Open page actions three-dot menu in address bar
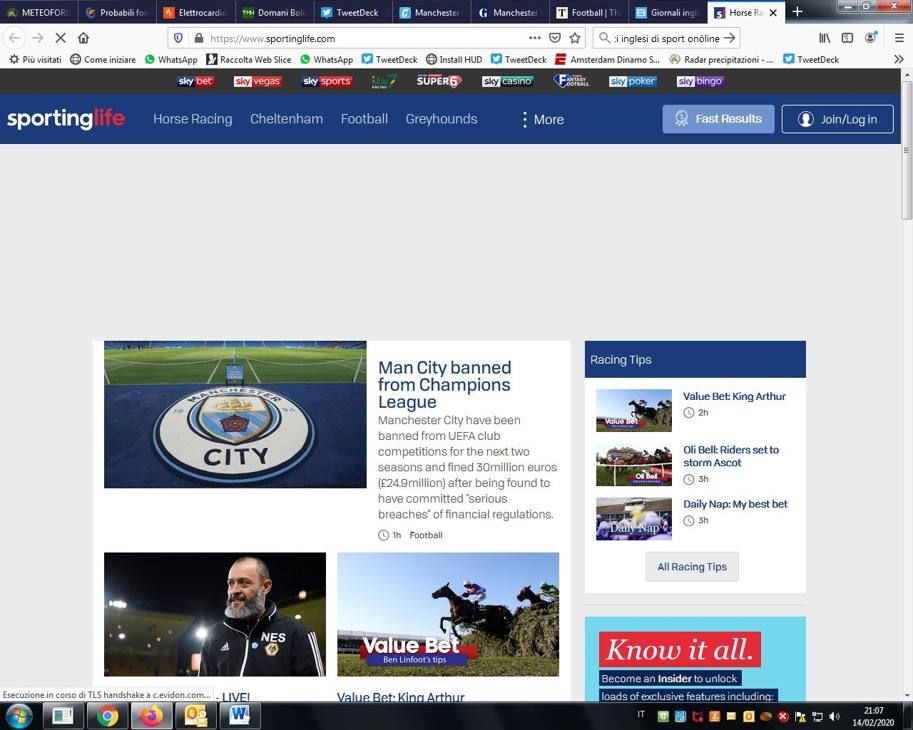Image resolution: width=913 pixels, height=730 pixels. [x=535, y=38]
